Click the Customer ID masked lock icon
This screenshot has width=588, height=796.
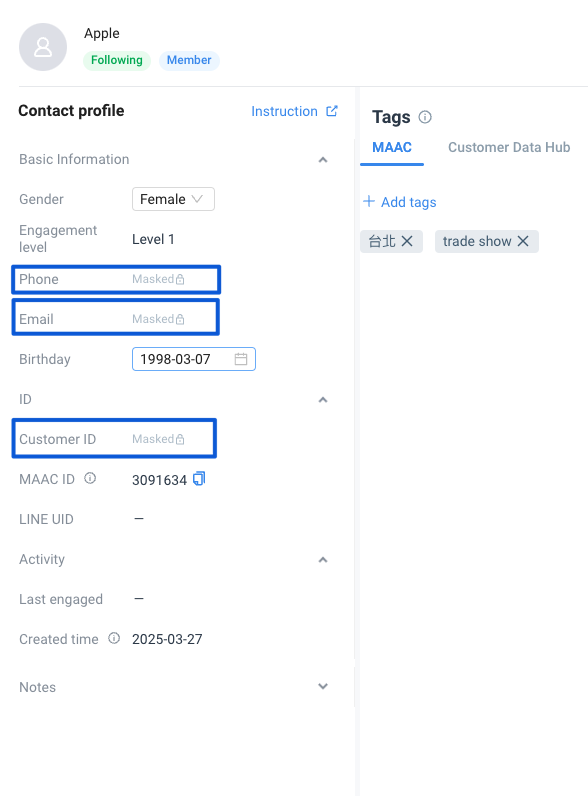[x=180, y=439]
